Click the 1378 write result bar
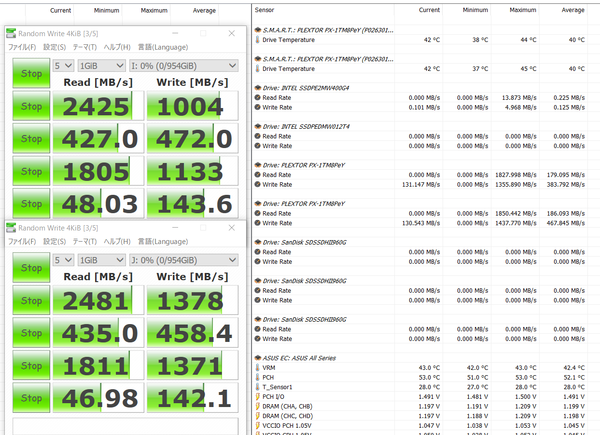The height and width of the screenshot is (435, 600). [192, 300]
